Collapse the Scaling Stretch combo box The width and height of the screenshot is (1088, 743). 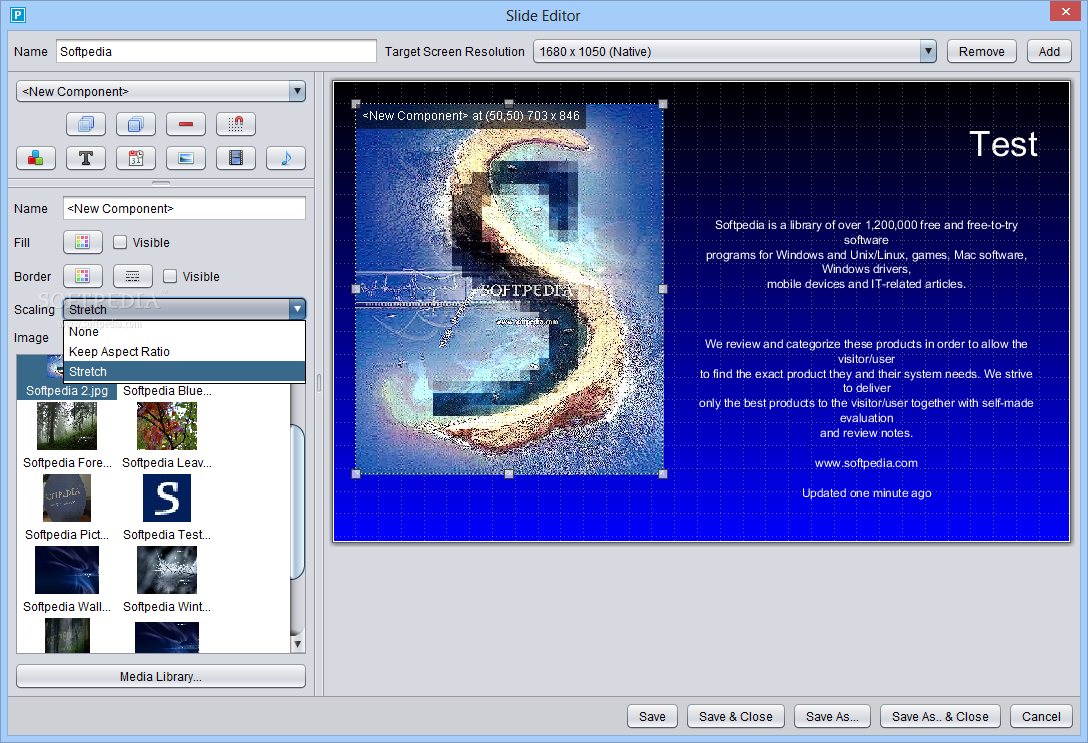point(185,309)
